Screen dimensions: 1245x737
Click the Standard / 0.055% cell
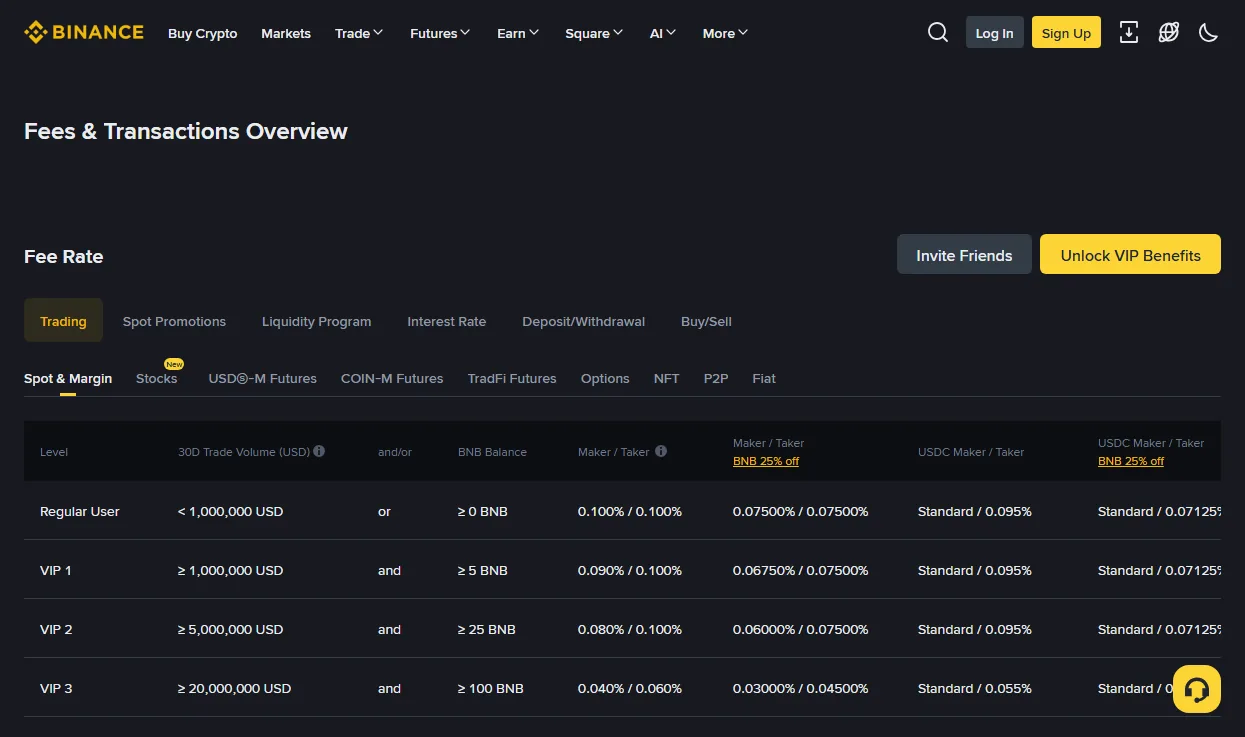point(975,688)
